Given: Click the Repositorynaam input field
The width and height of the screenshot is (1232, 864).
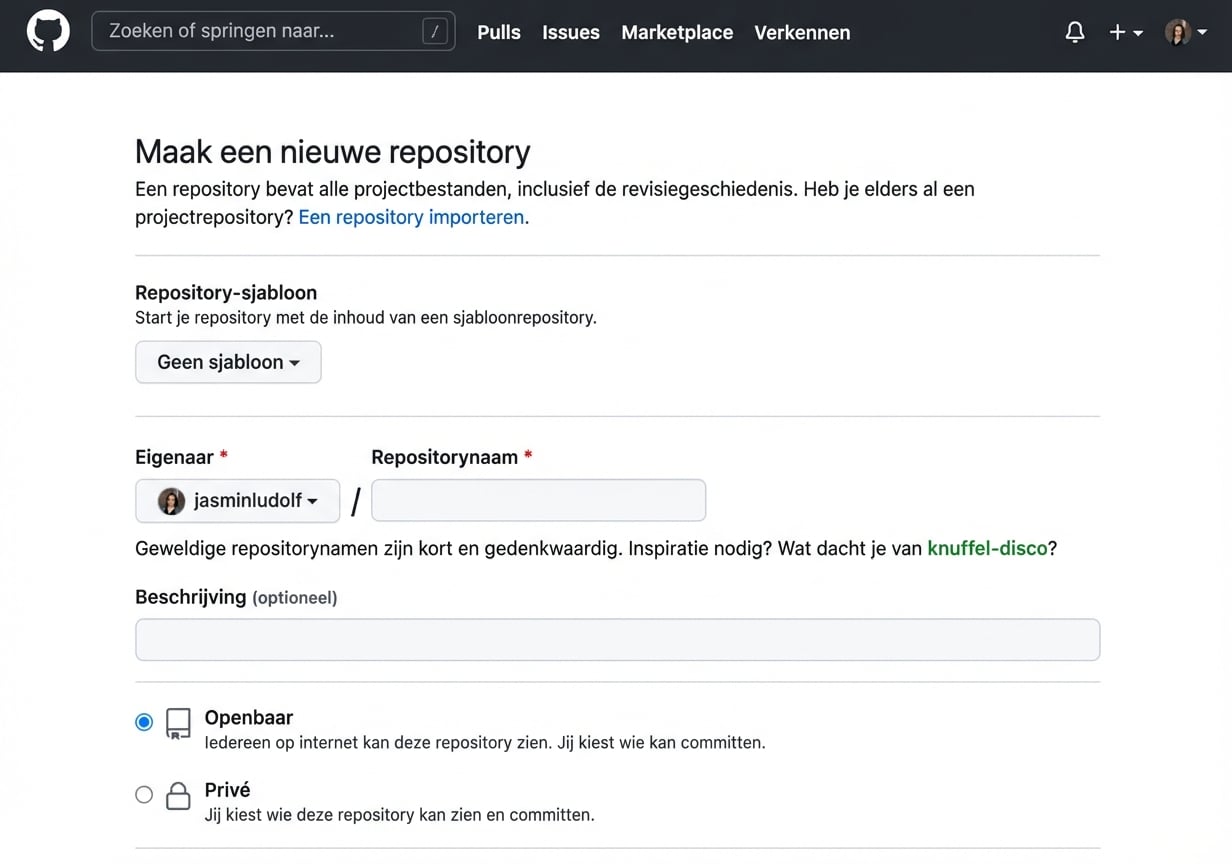Looking at the screenshot, I should click(538, 500).
